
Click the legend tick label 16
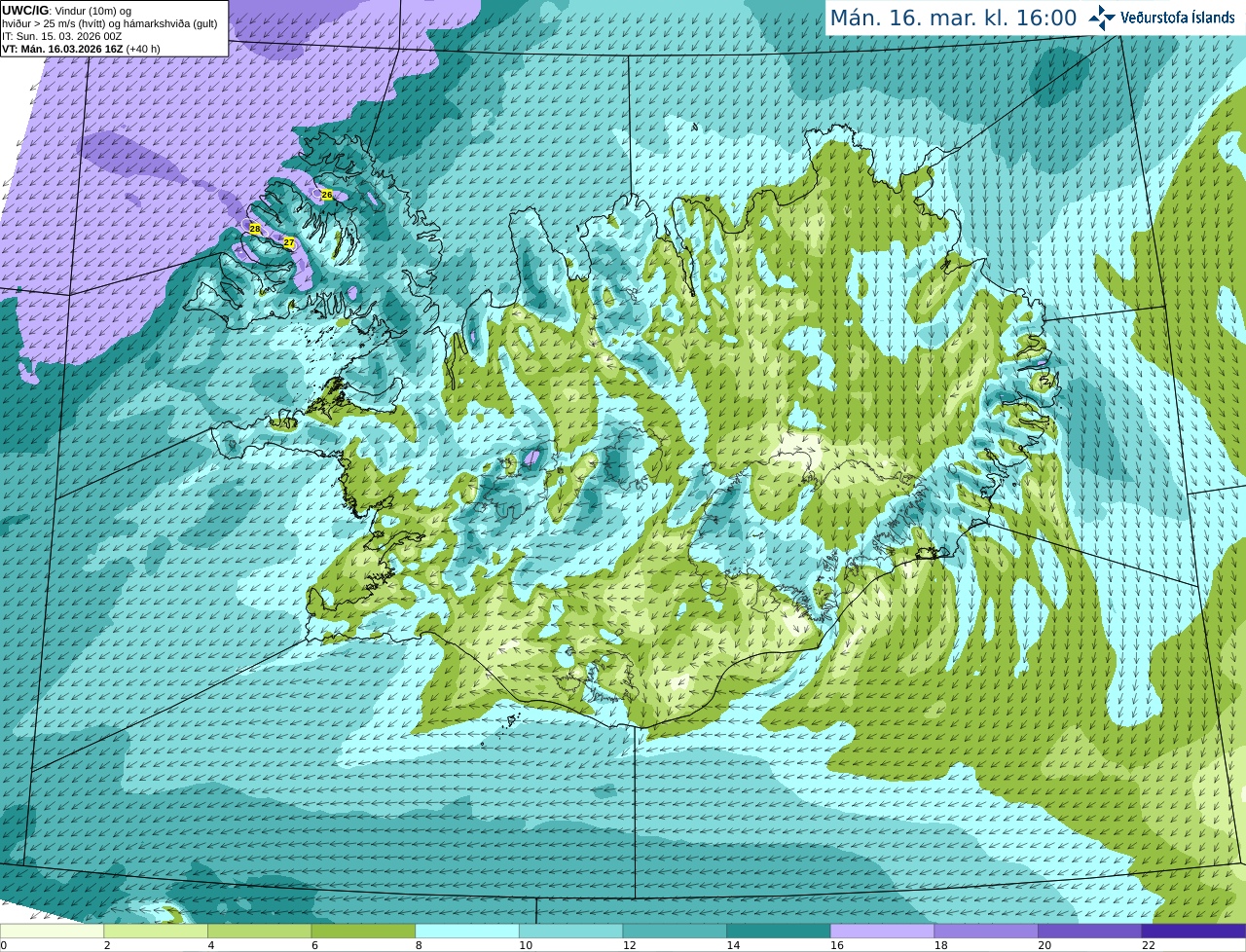tap(837, 945)
